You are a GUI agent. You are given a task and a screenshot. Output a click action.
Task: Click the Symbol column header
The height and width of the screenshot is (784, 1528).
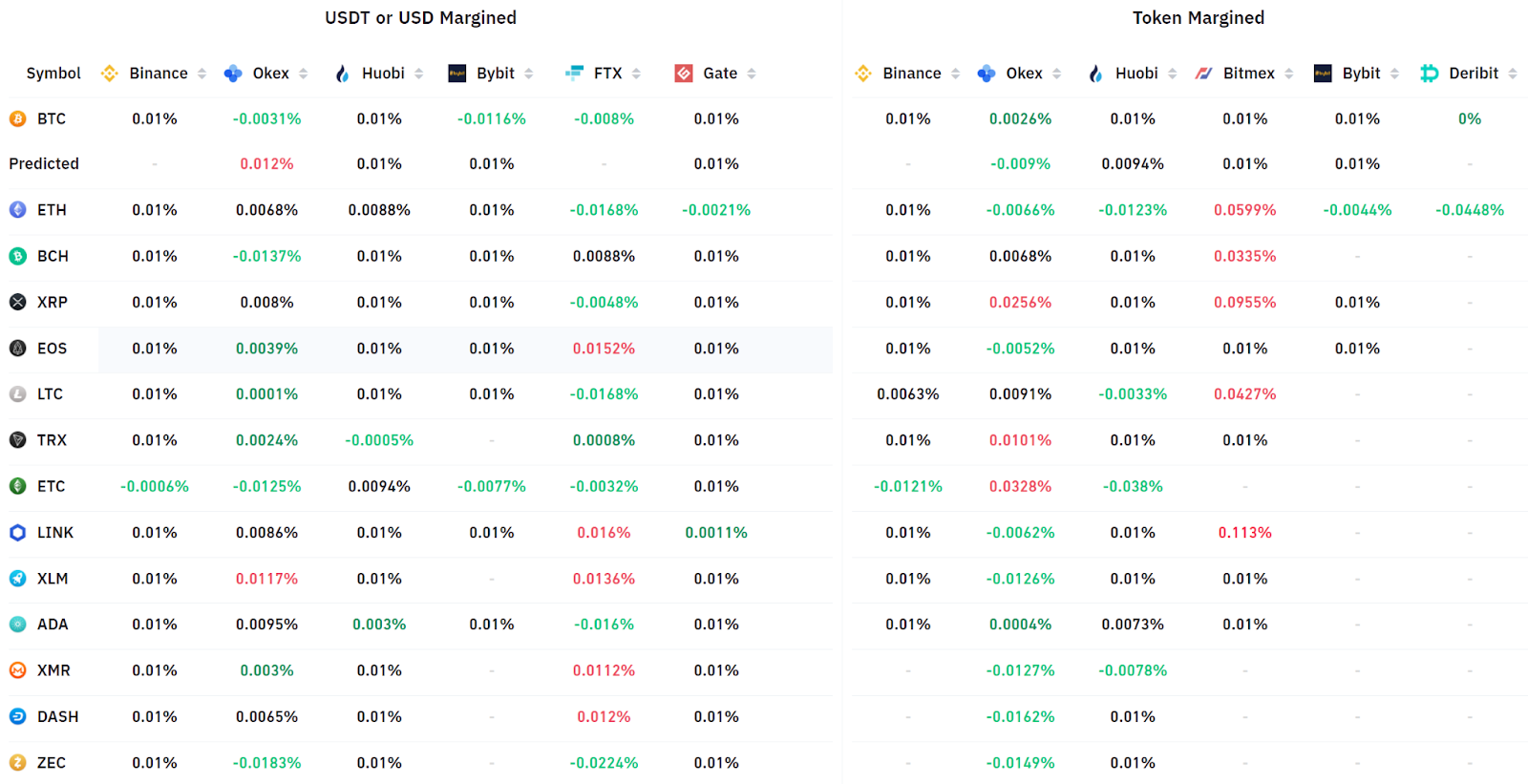(53, 74)
